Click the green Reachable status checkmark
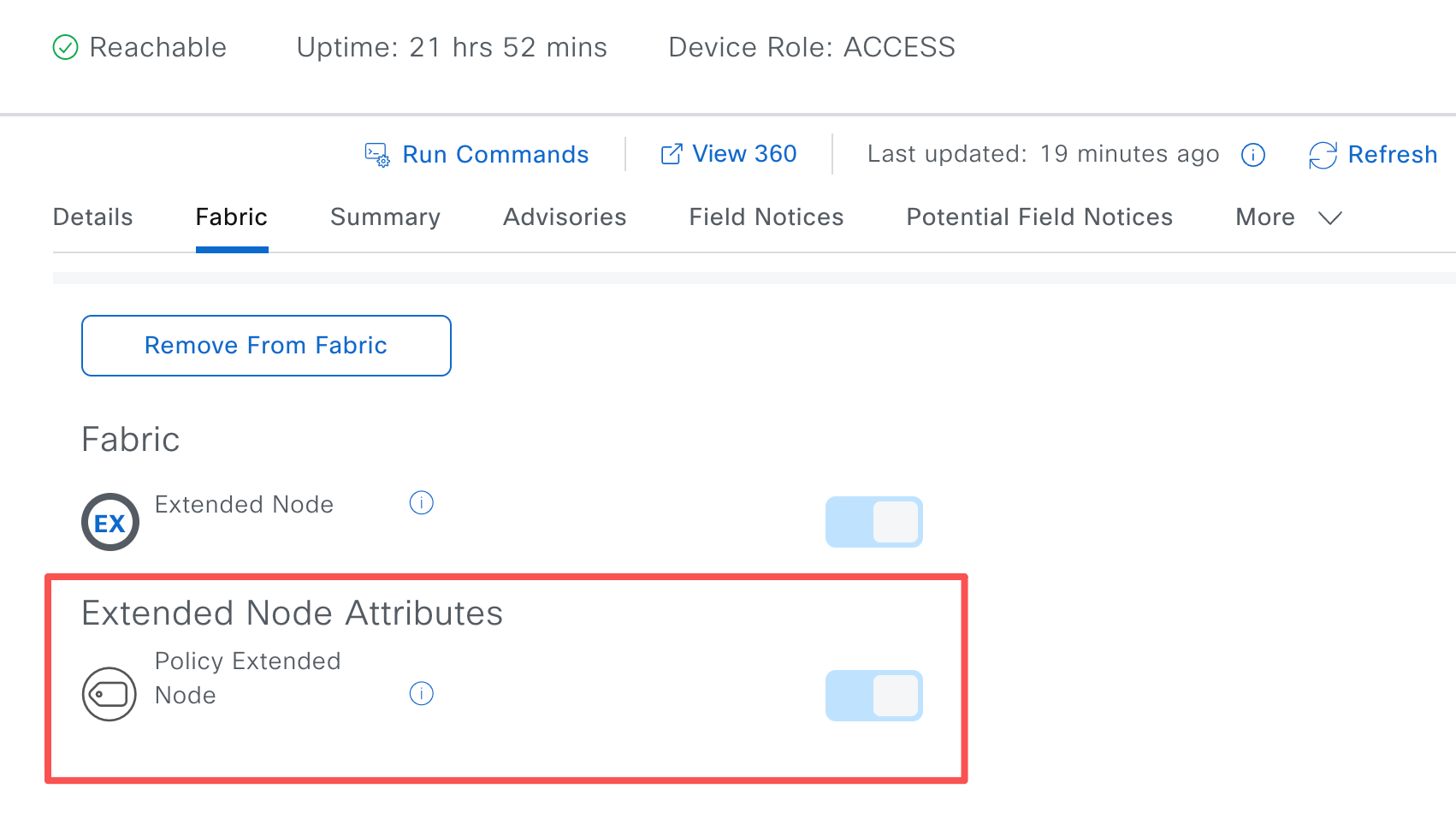1456x830 pixels. (x=66, y=47)
